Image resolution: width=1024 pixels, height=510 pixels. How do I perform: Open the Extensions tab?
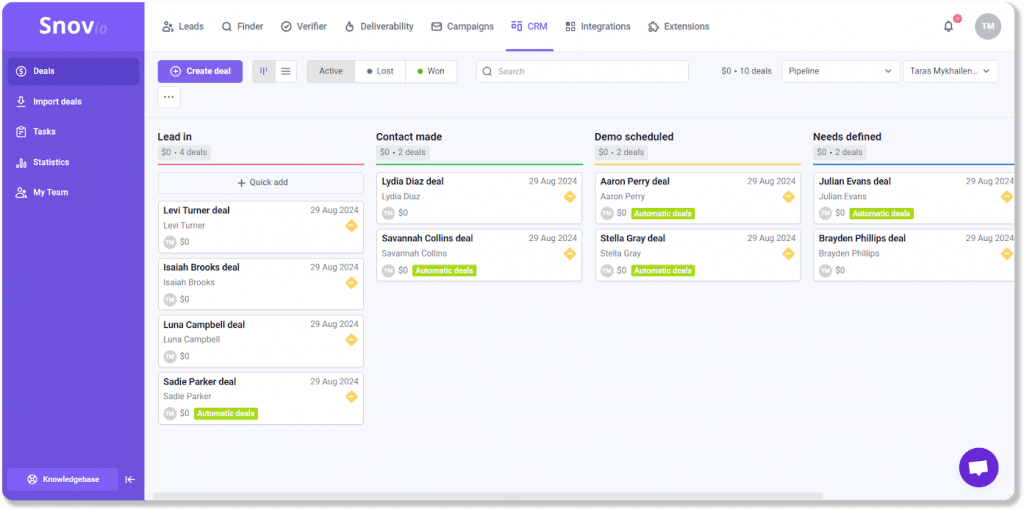click(x=679, y=27)
